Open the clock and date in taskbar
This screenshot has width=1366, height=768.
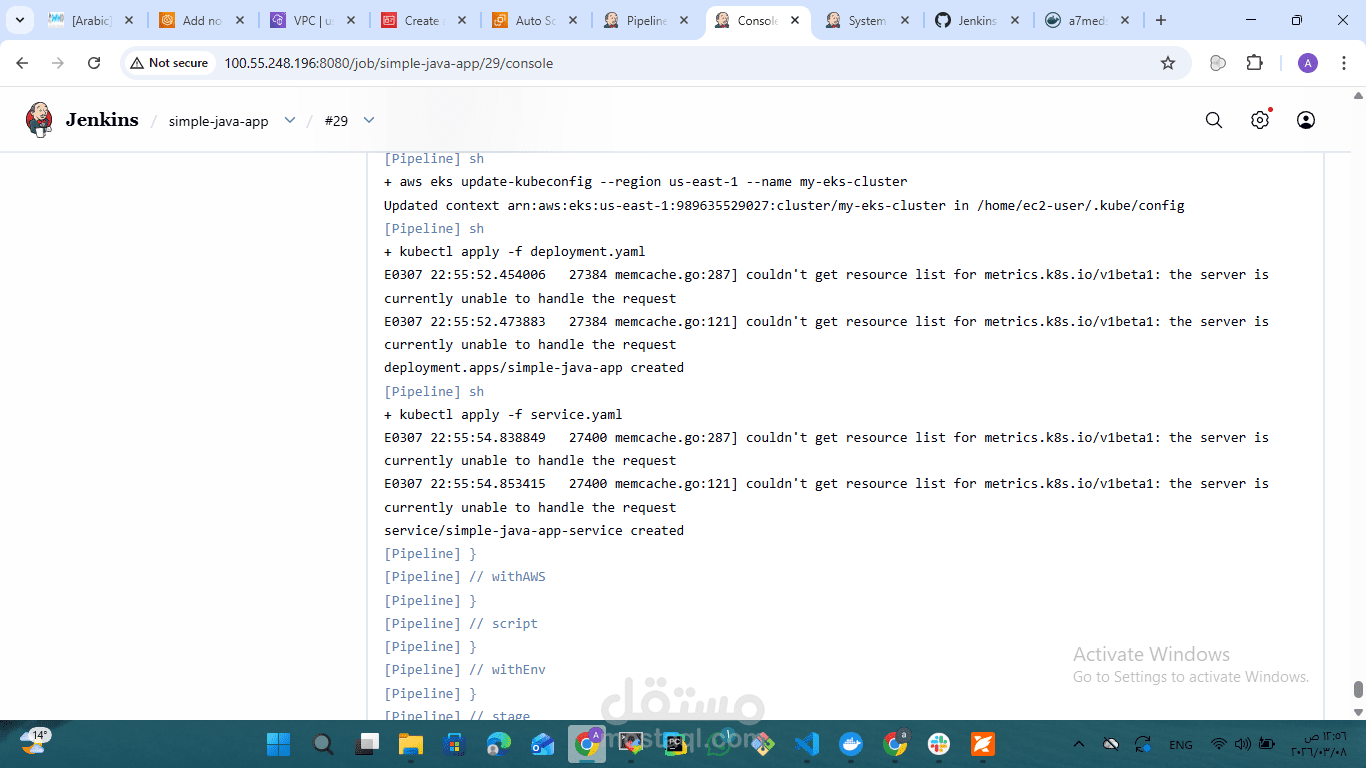point(1319,744)
